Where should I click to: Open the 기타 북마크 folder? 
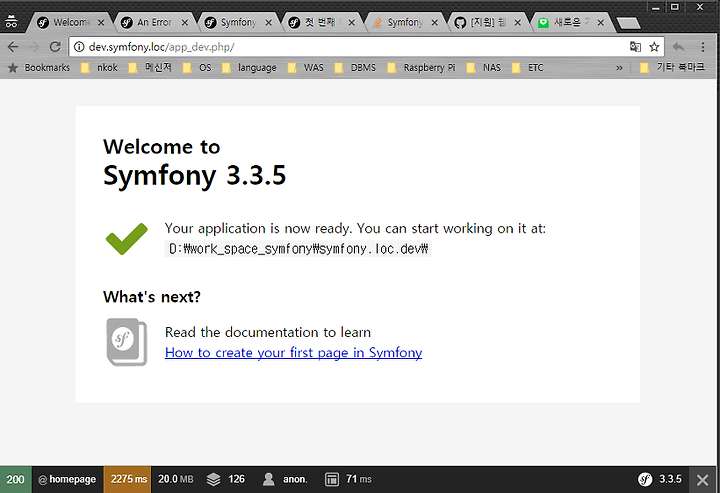click(672, 67)
